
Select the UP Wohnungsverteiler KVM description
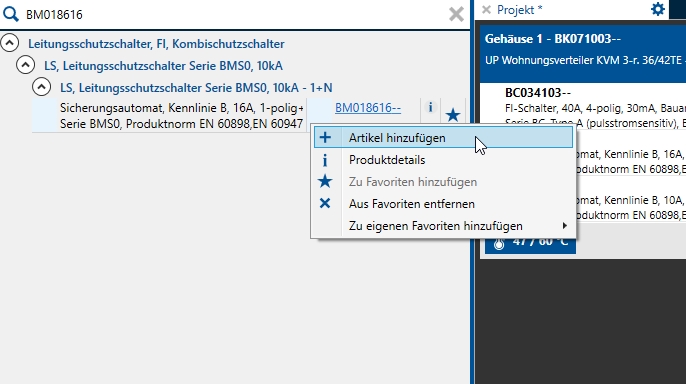click(585, 60)
